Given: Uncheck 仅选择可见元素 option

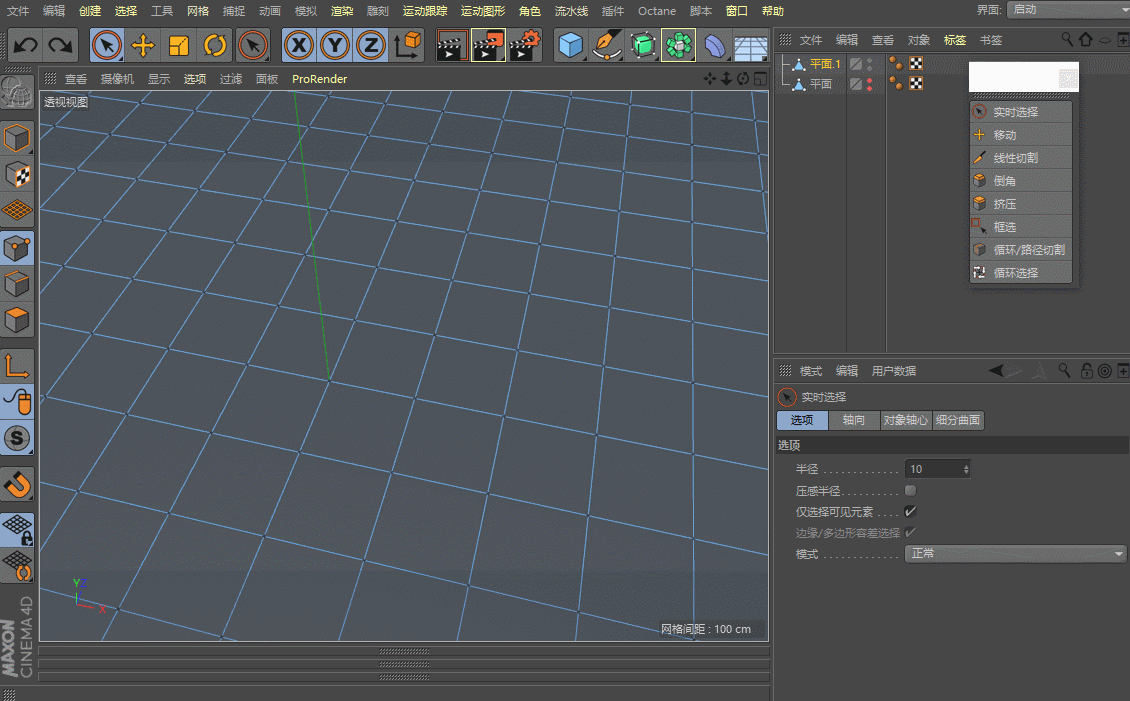Looking at the screenshot, I should (910, 511).
